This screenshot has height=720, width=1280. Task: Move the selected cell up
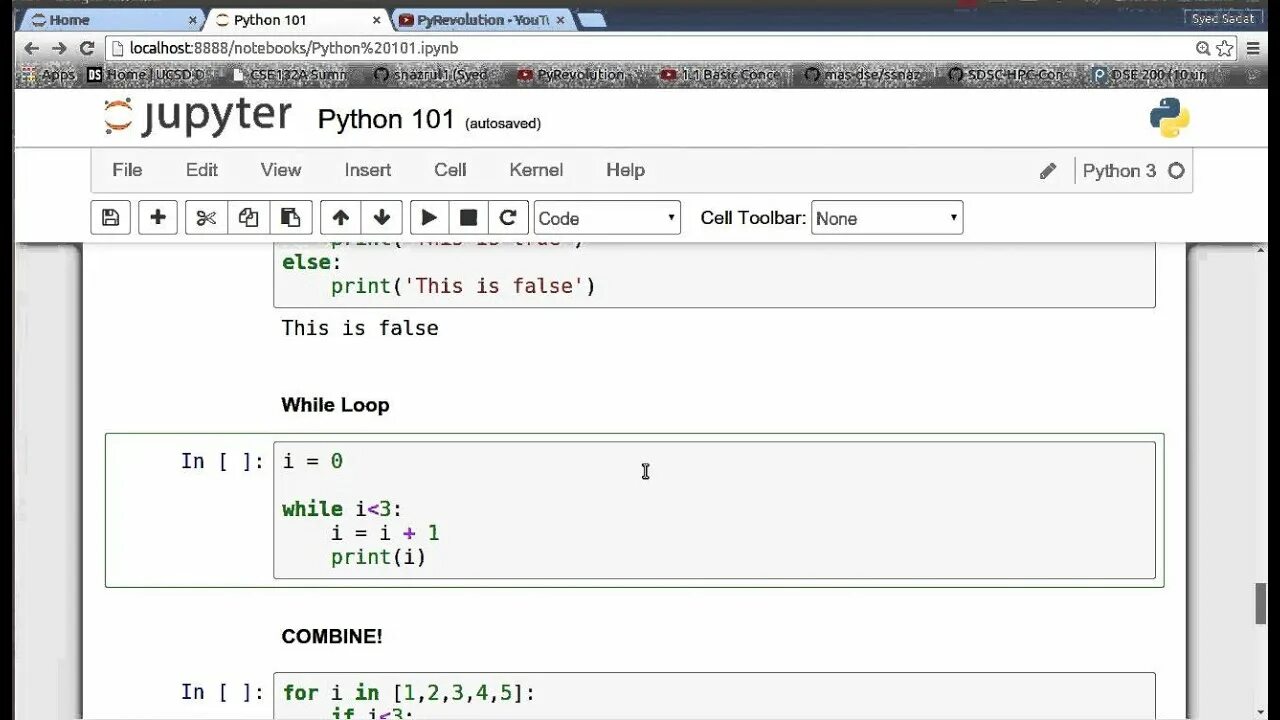point(340,218)
